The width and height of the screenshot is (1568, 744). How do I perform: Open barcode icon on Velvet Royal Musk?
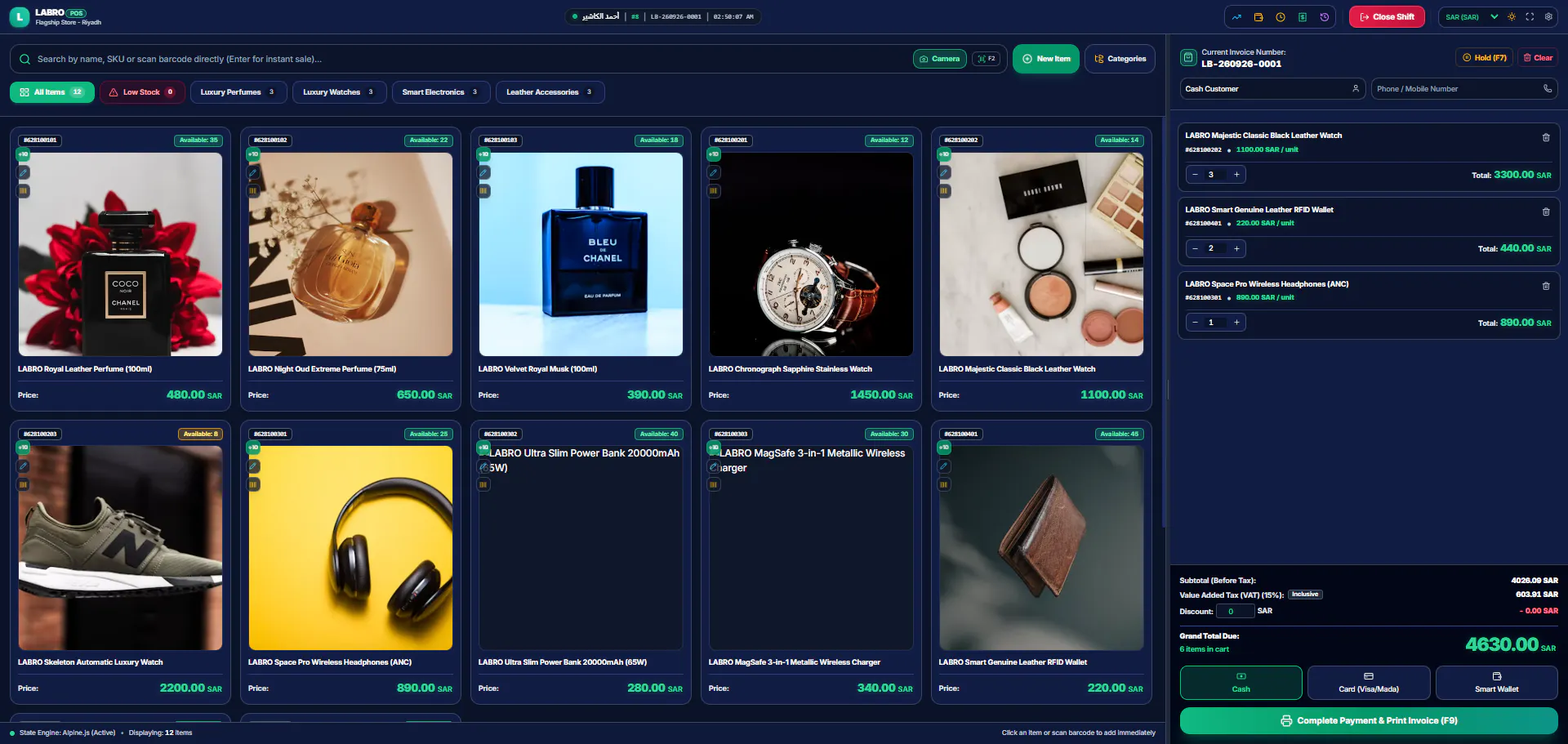483,191
